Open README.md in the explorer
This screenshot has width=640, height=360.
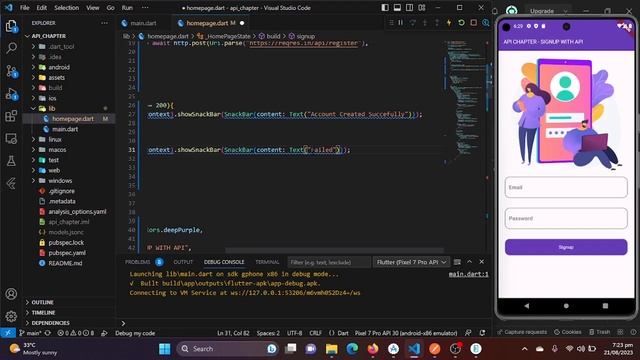(x=65, y=263)
